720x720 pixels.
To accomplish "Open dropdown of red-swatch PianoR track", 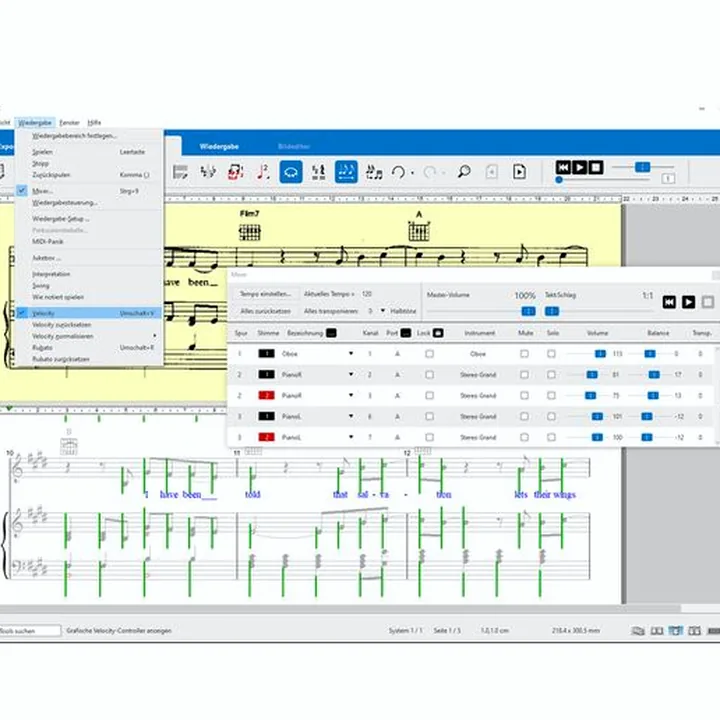I will [x=351, y=395].
